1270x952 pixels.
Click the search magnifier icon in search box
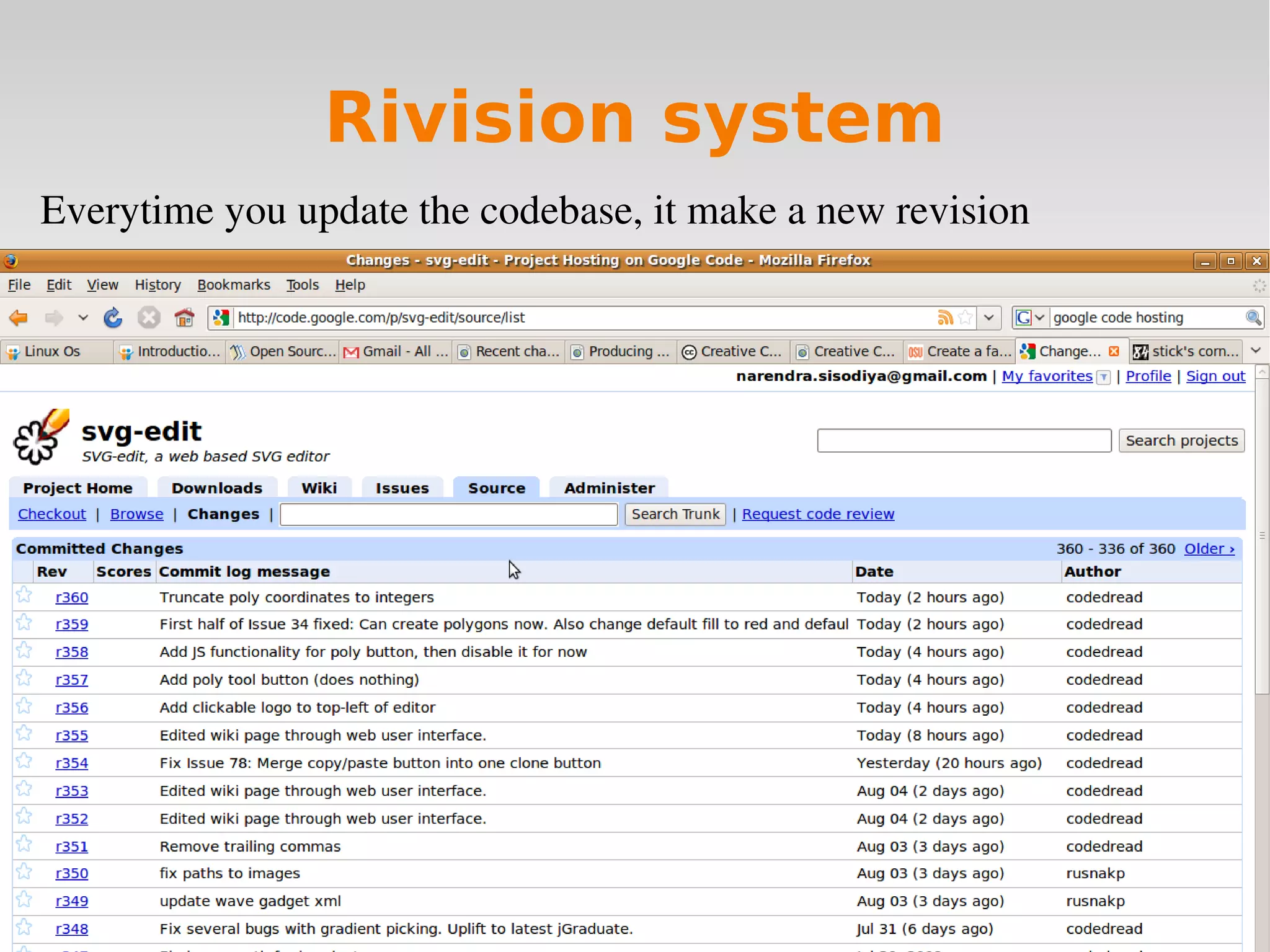point(1253,318)
